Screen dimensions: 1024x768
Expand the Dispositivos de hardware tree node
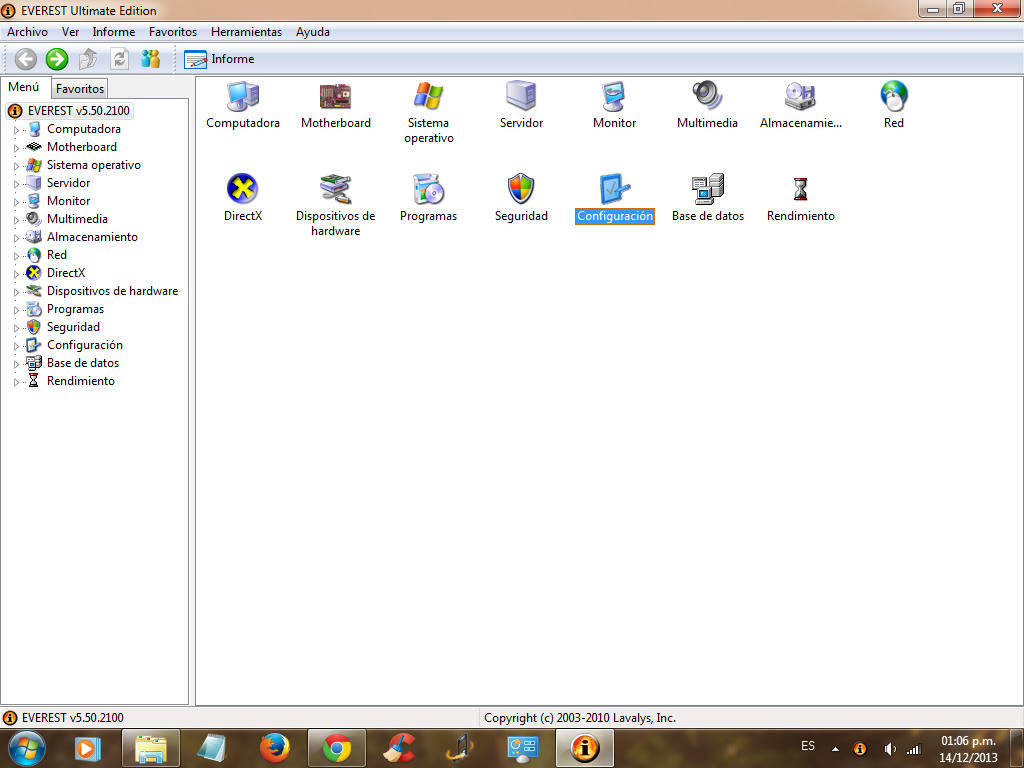(x=16, y=291)
